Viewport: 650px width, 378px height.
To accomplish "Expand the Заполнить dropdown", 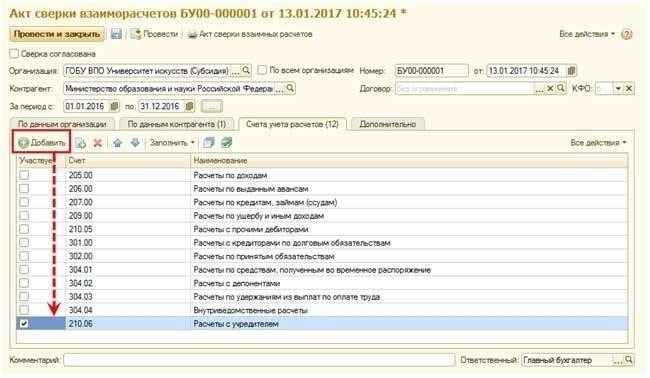I will tap(172, 143).
